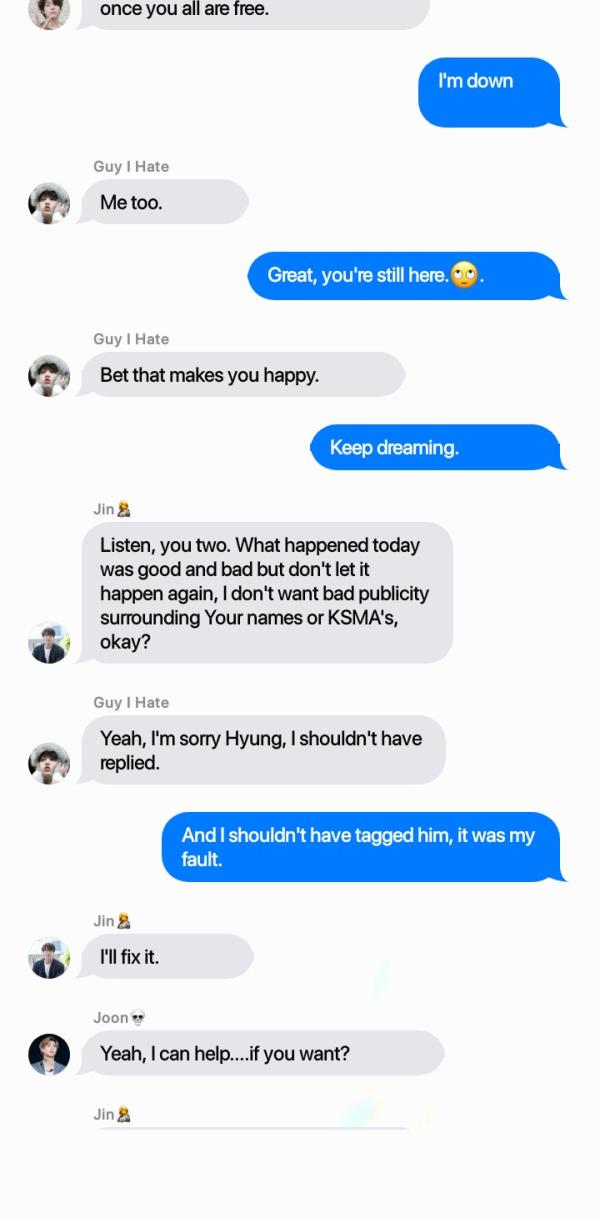This screenshot has height=1218, width=600.
Task: Tap "I'll fix it." message bubble
Action: click(x=167, y=957)
